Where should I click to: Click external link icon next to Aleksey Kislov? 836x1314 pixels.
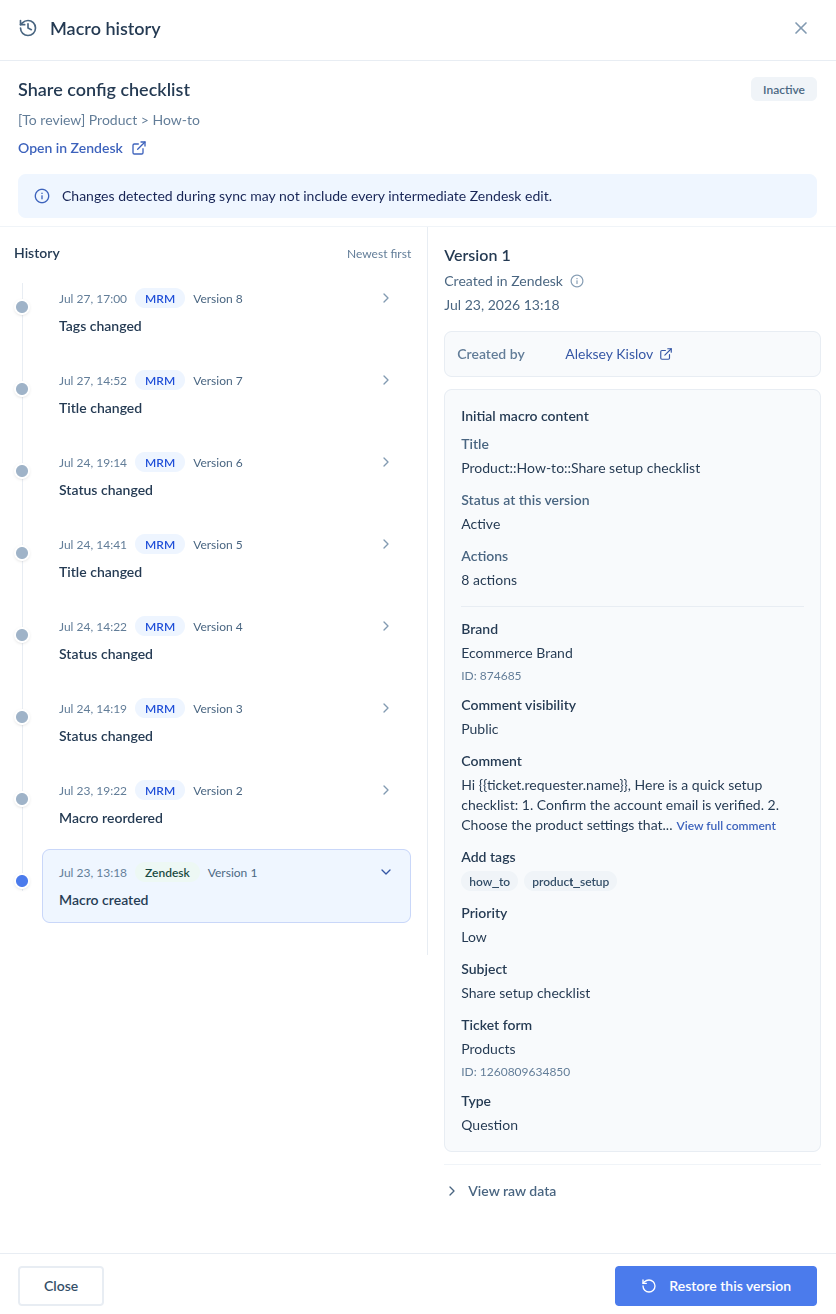[666, 354]
